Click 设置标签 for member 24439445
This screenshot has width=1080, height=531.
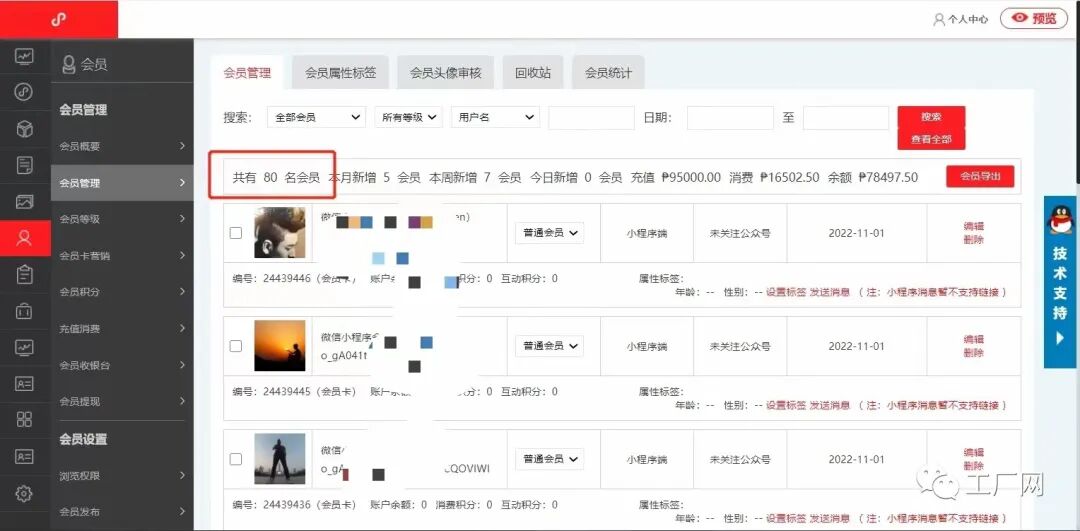click(786, 405)
